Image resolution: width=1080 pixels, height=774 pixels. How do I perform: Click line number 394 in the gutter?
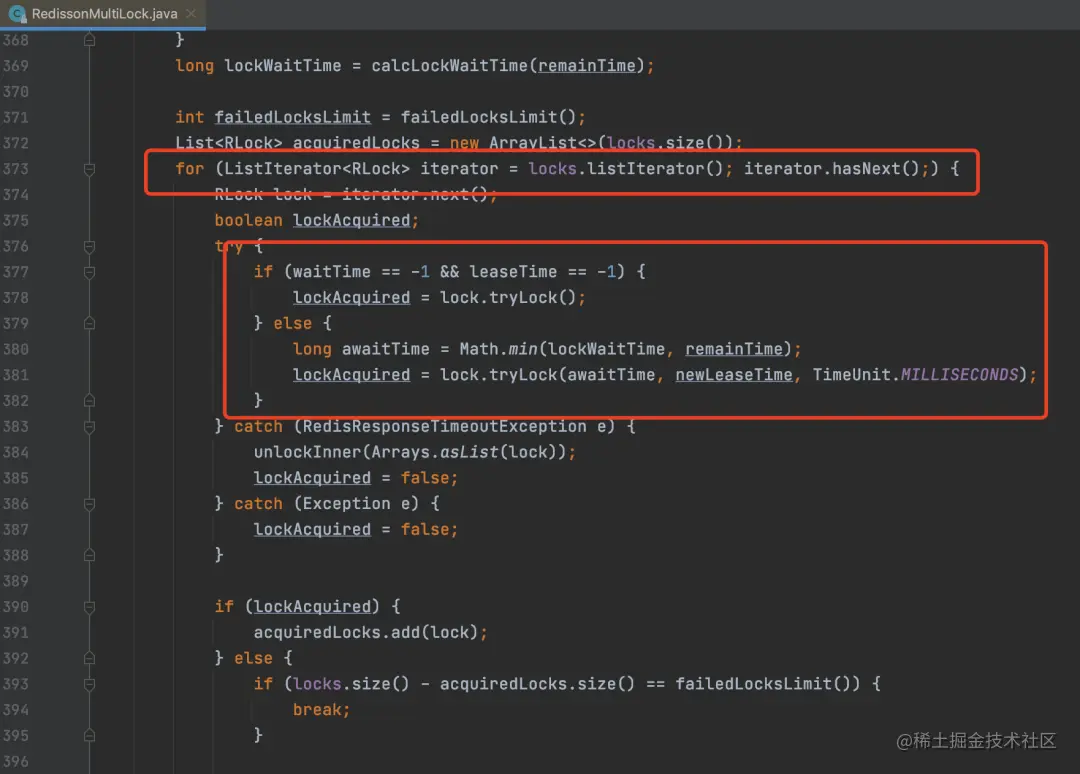(15, 709)
